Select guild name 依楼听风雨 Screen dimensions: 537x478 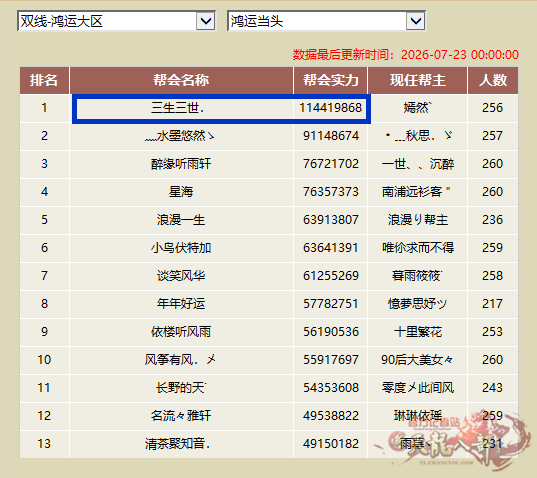coord(181,332)
